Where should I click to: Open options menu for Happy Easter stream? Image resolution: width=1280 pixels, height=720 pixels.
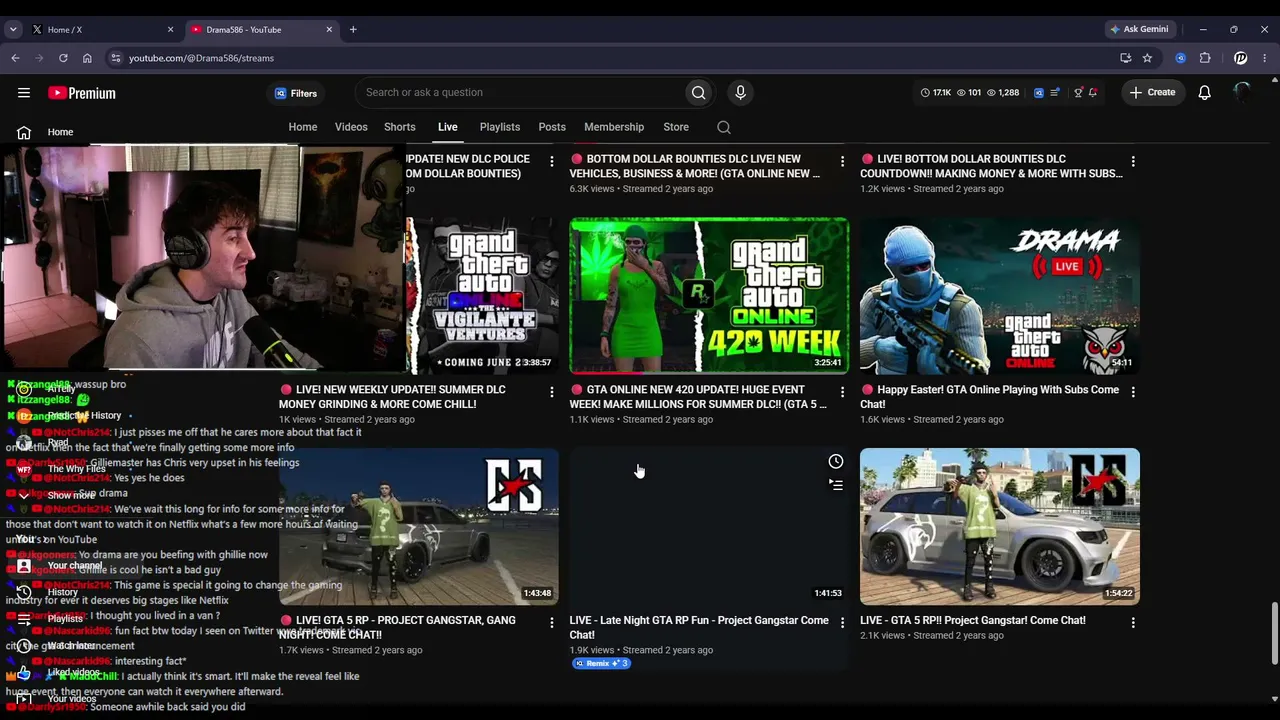pyautogui.click(x=1133, y=392)
